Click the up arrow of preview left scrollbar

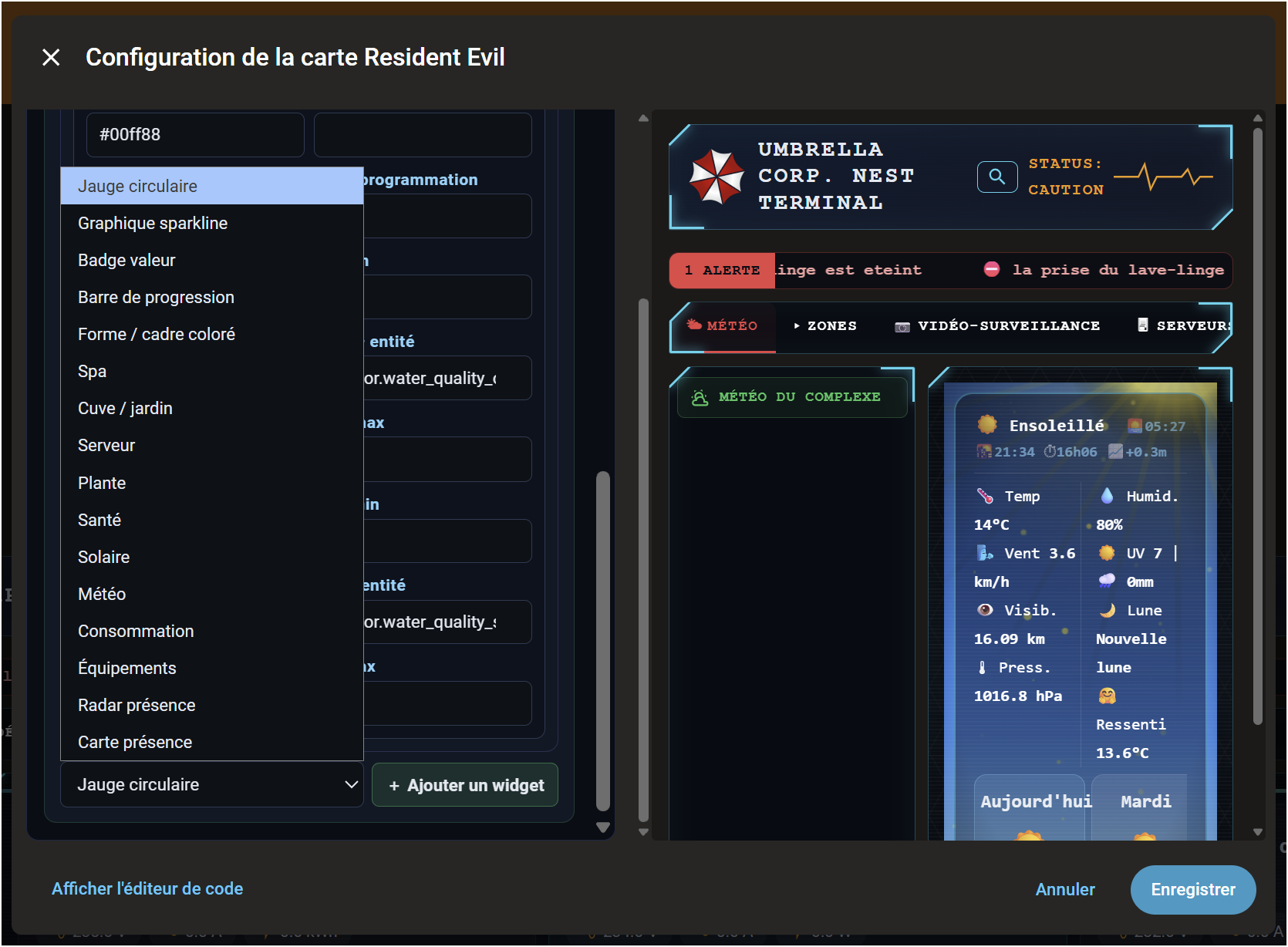pyautogui.click(x=643, y=119)
